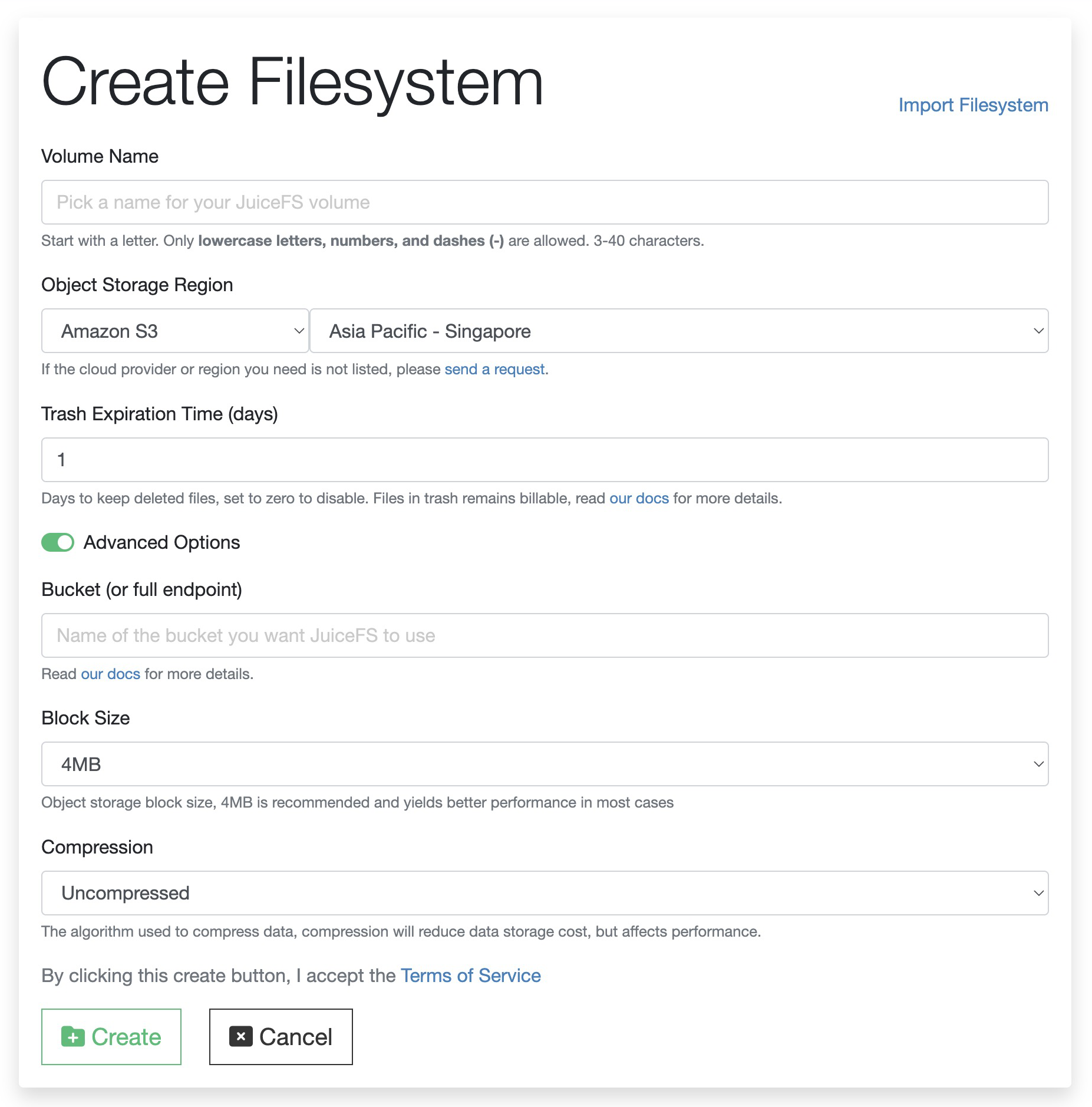Viewport: 1092px width, 1107px height.
Task: Click the X icon inside the Cancel button
Action: pyautogui.click(x=240, y=1036)
